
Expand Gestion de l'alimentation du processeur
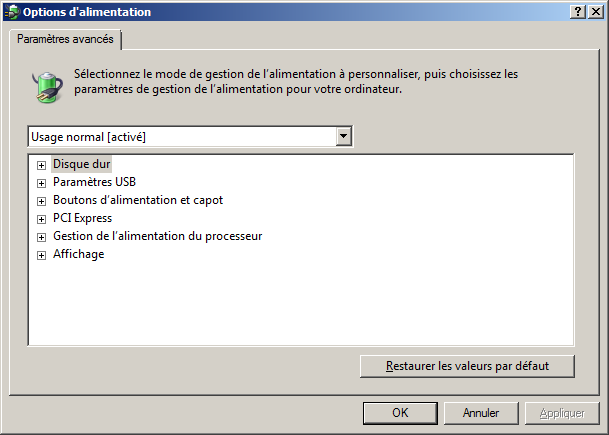[41, 237]
